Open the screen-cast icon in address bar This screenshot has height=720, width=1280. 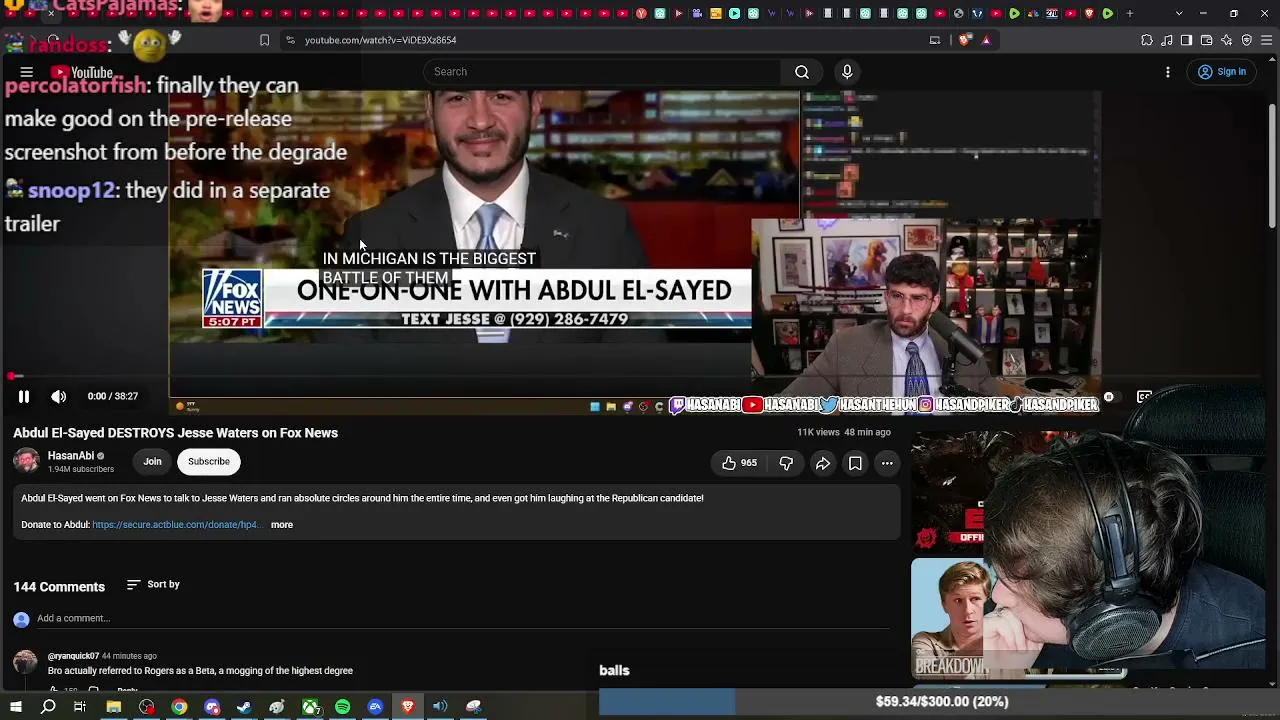pyautogui.click(x=935, y=40)
